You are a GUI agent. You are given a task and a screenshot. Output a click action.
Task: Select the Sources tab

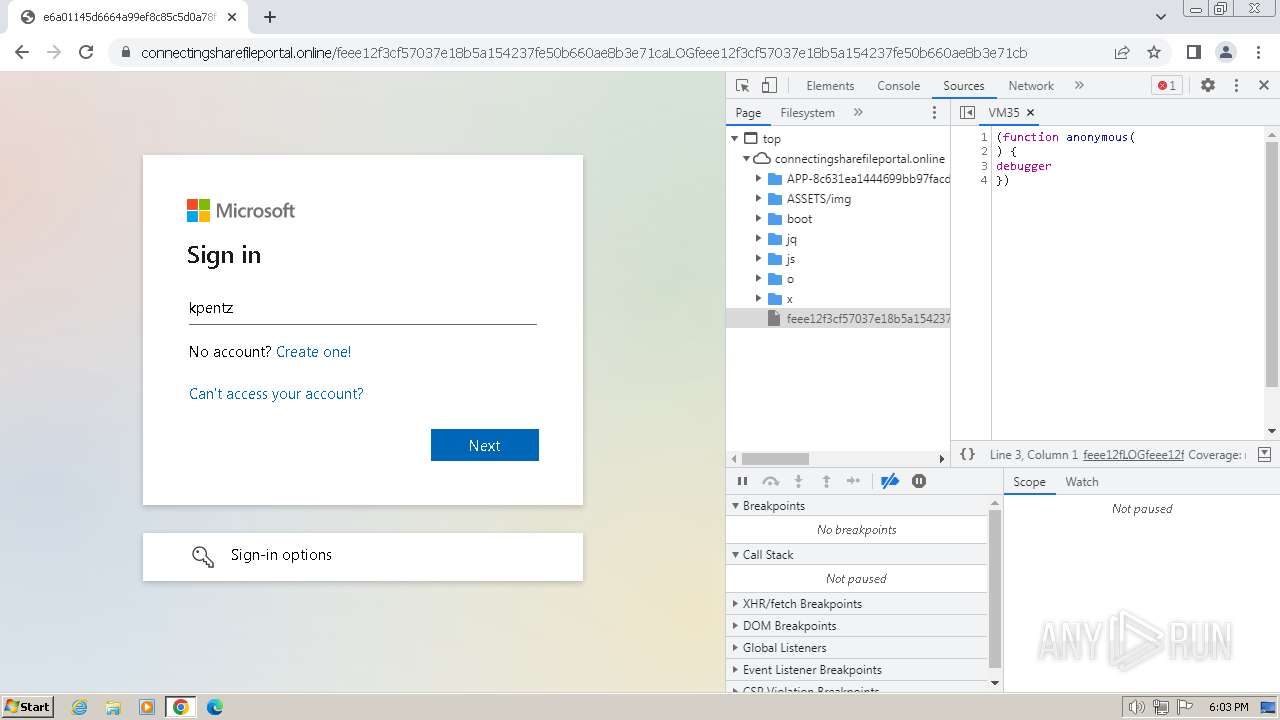[x=963, y=86]
